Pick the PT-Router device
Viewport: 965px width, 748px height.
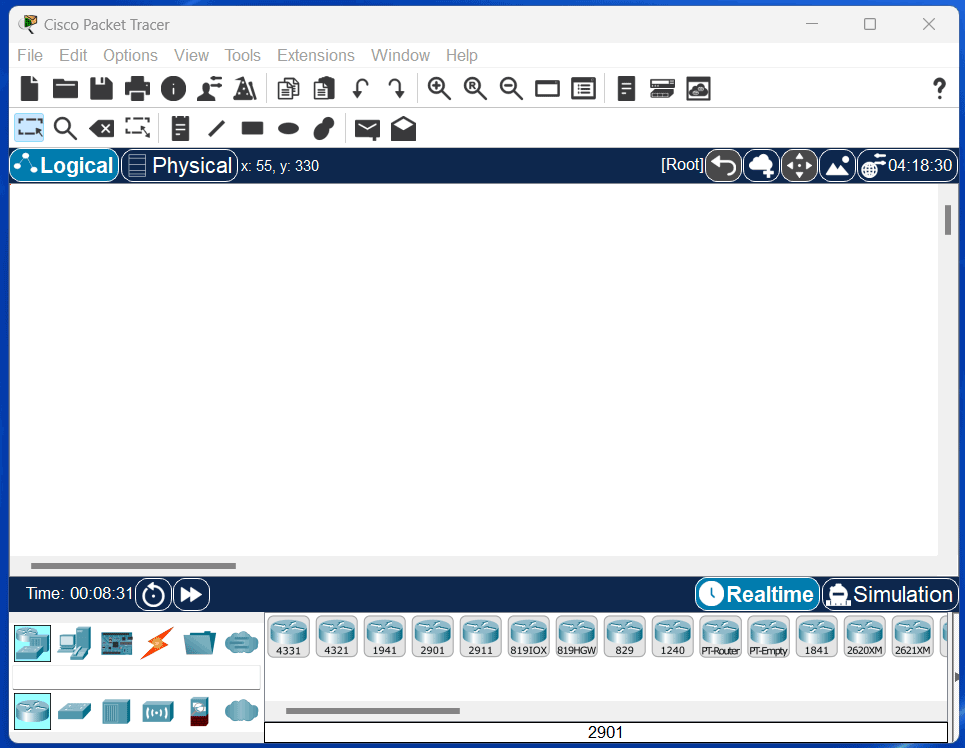pyautogui.click(x=721, y=637)
